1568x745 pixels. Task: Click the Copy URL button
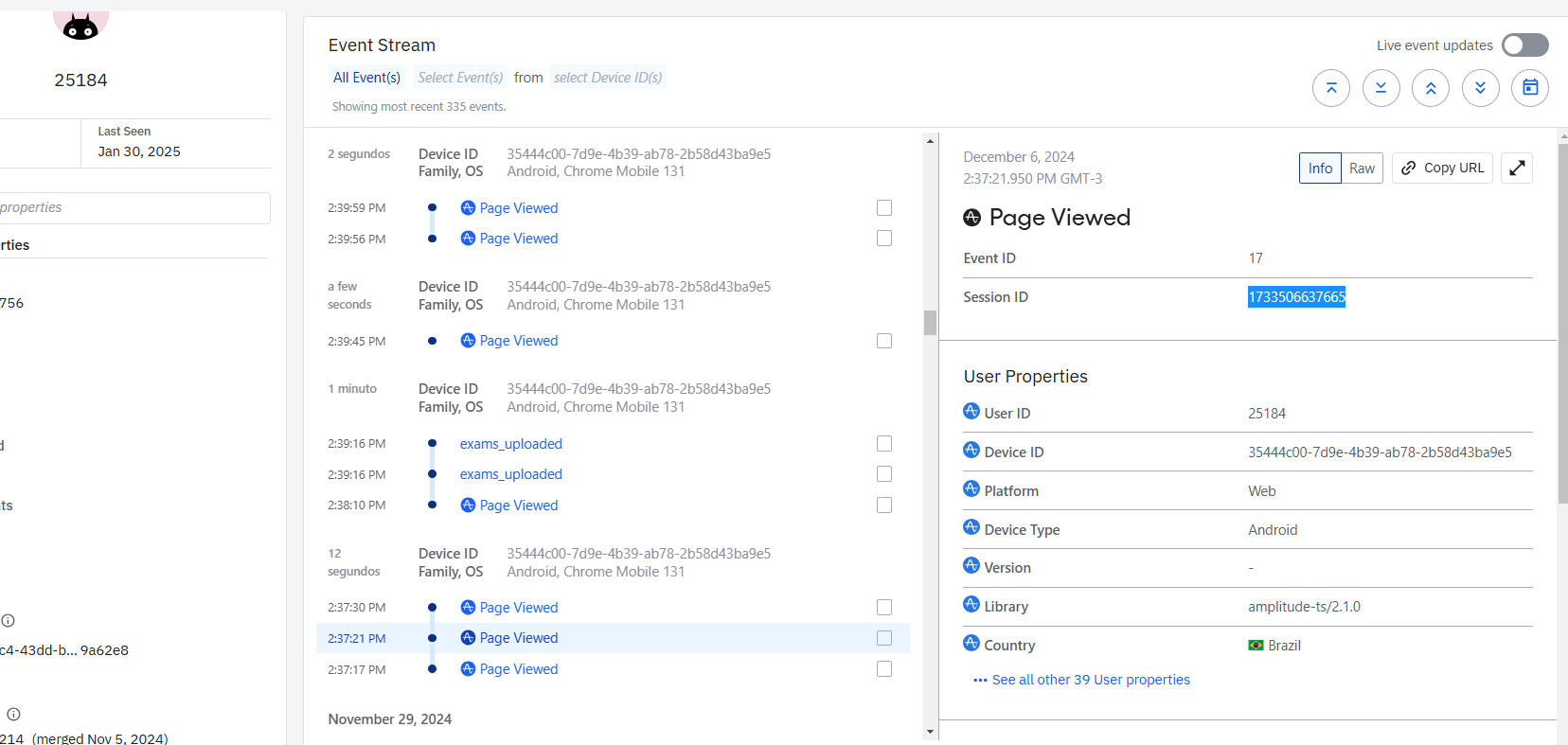1442,168
